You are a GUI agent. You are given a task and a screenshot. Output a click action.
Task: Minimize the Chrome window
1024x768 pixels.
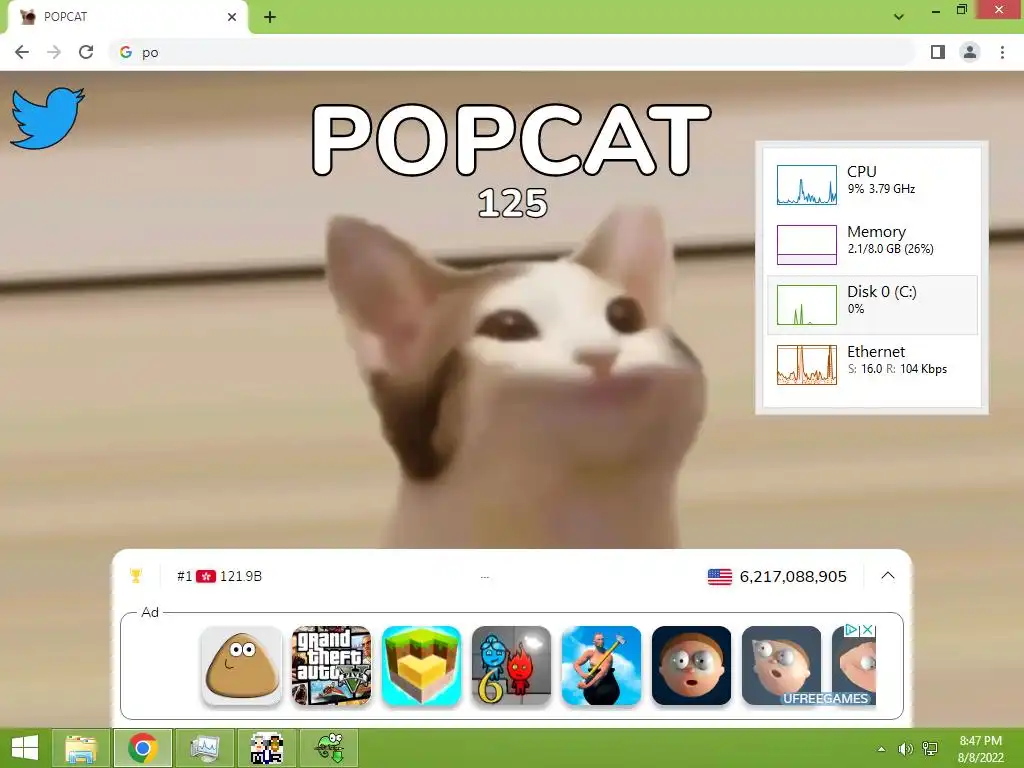click(x=936, y=11)
